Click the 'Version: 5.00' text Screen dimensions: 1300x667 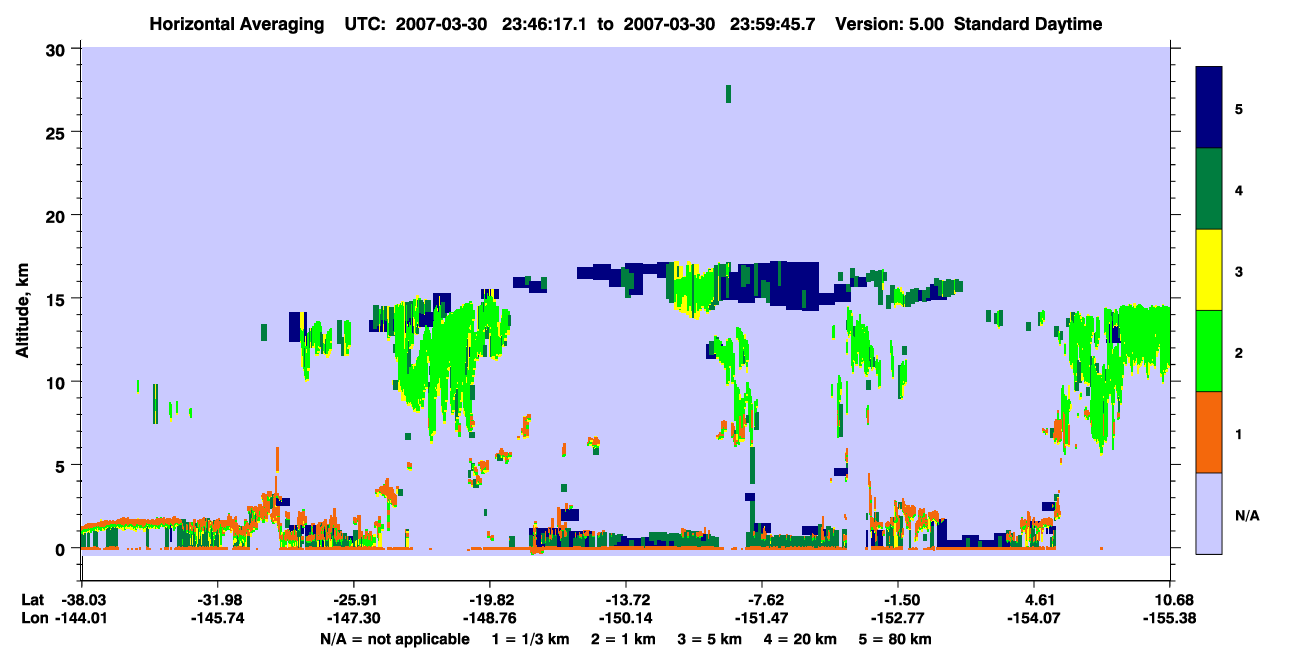click(x=890, y=24)
